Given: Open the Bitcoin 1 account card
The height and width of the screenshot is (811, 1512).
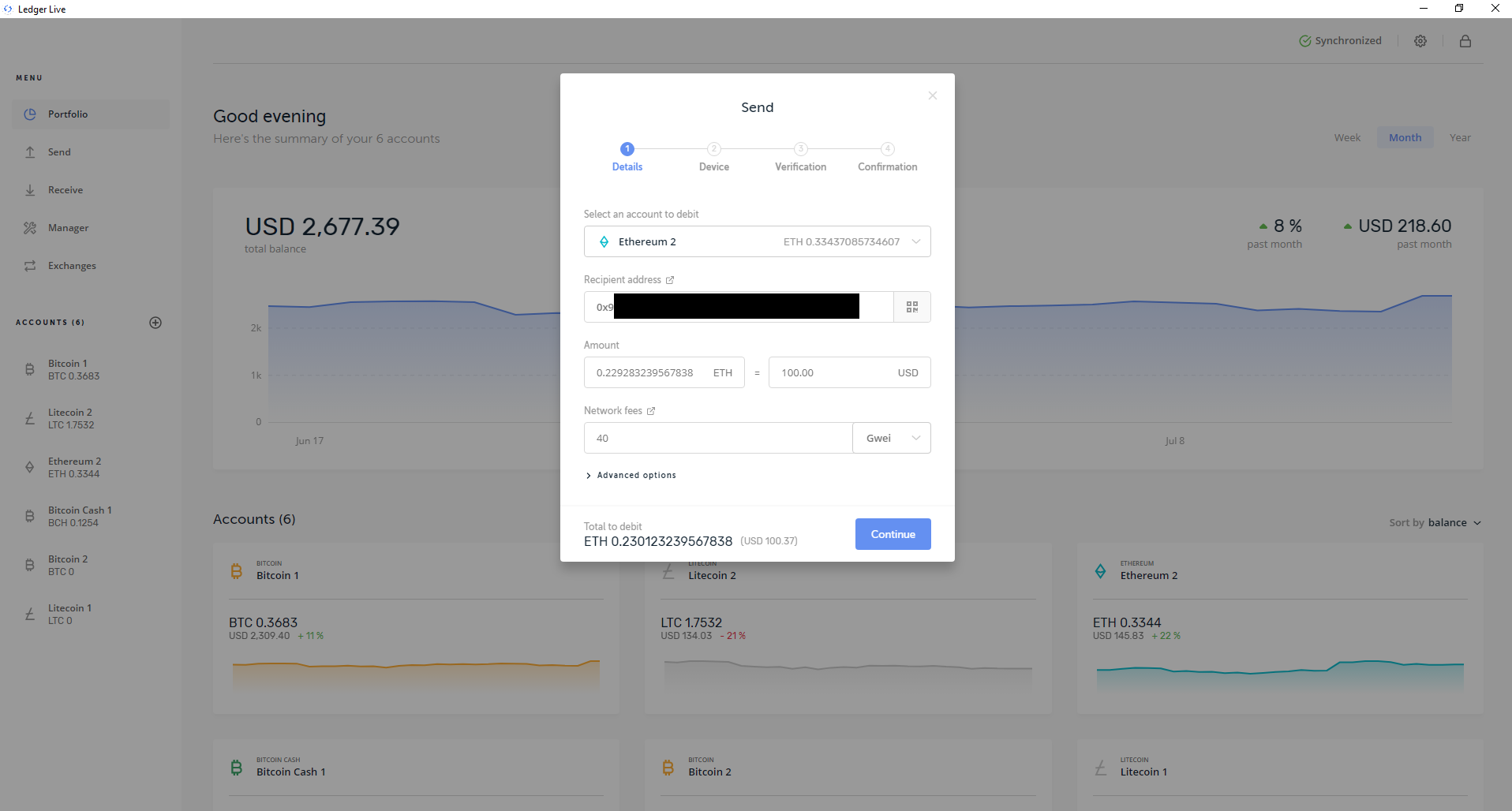Looking at the screenshot, I should (x=416, y=629).
